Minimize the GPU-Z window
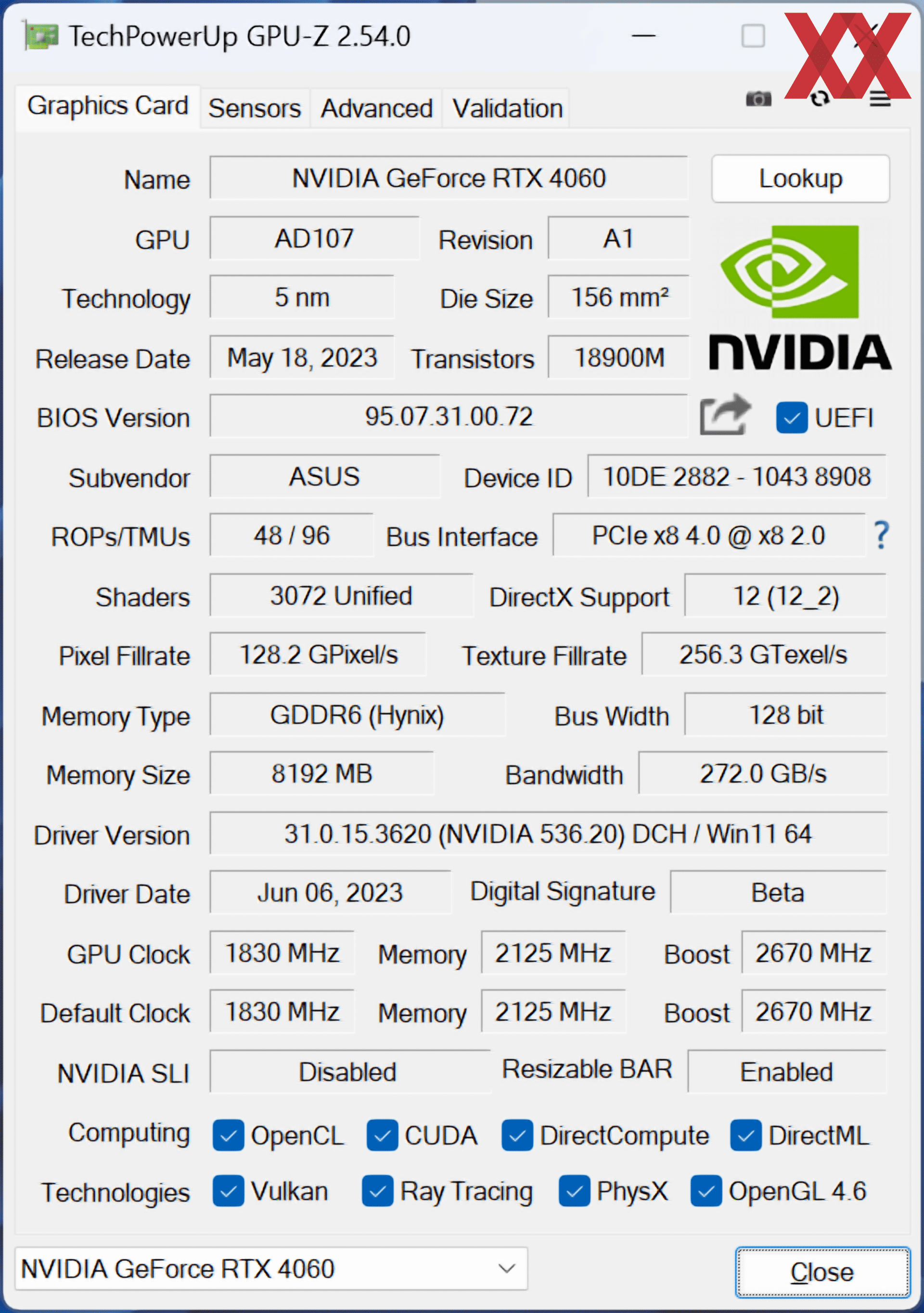This screenshot has height=1313, width=924. pos(643,36)
